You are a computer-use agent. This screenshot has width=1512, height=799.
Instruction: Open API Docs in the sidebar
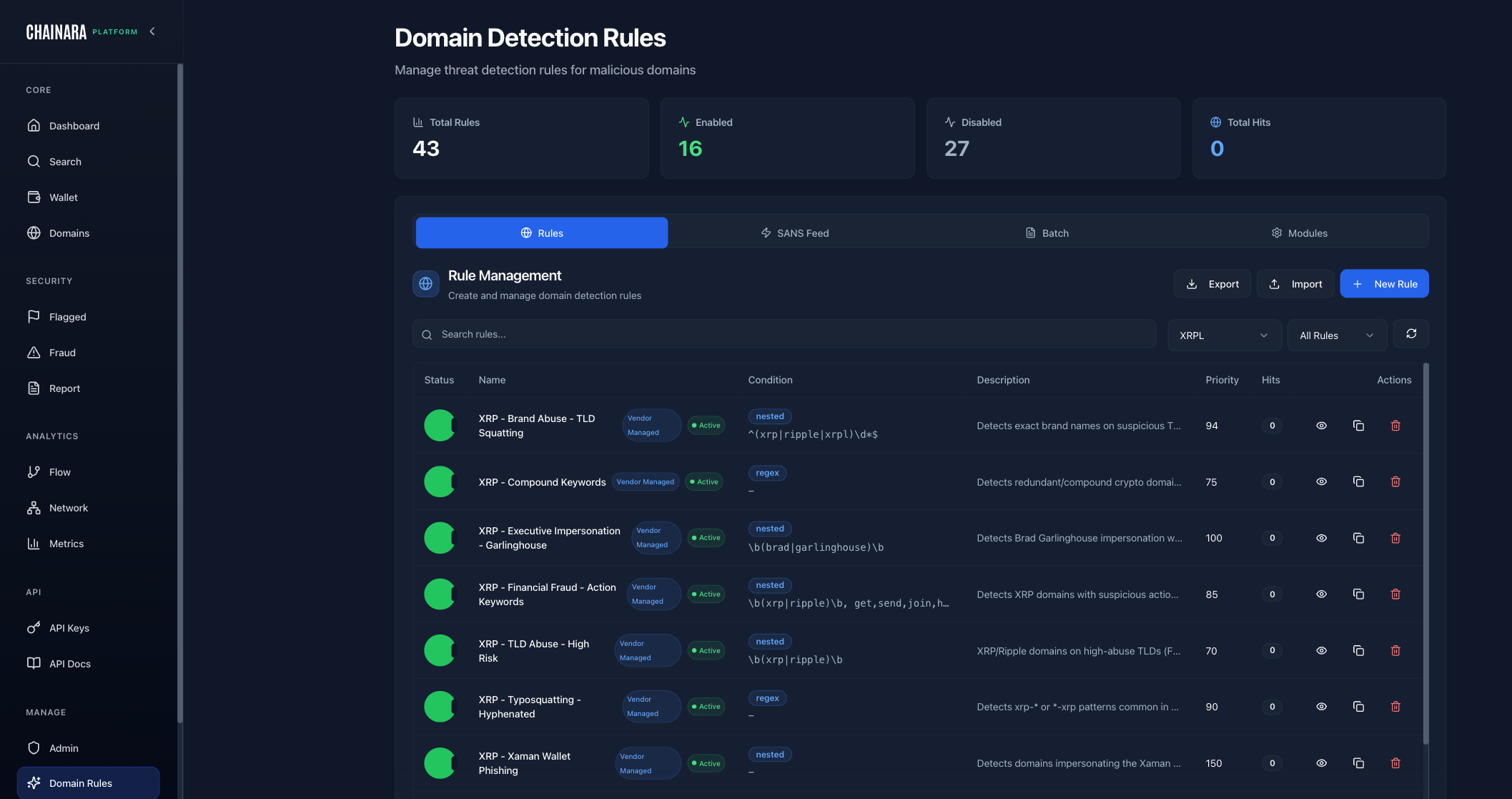pyautogui.click(x=89, y=664)
